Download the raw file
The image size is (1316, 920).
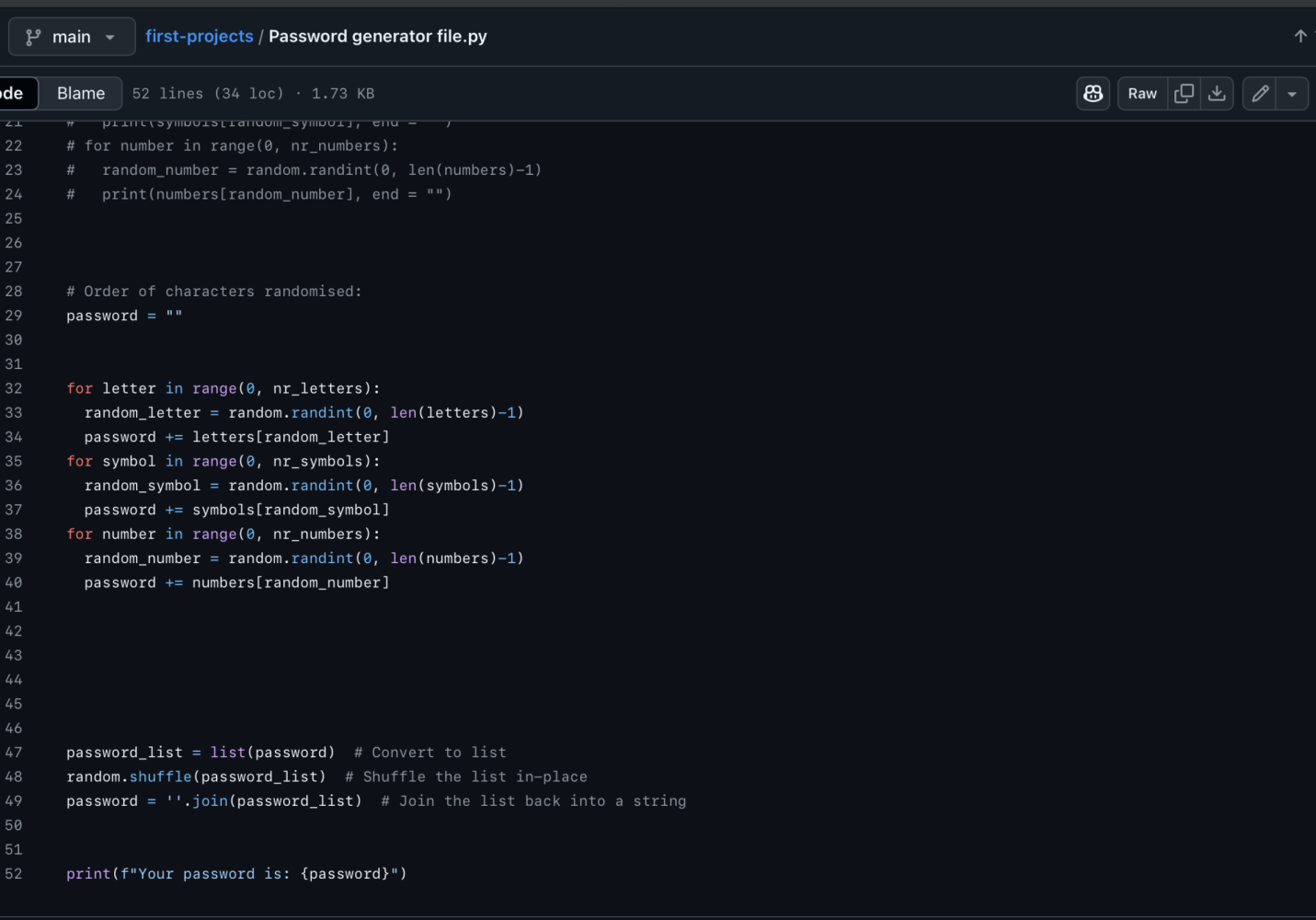1217,93
